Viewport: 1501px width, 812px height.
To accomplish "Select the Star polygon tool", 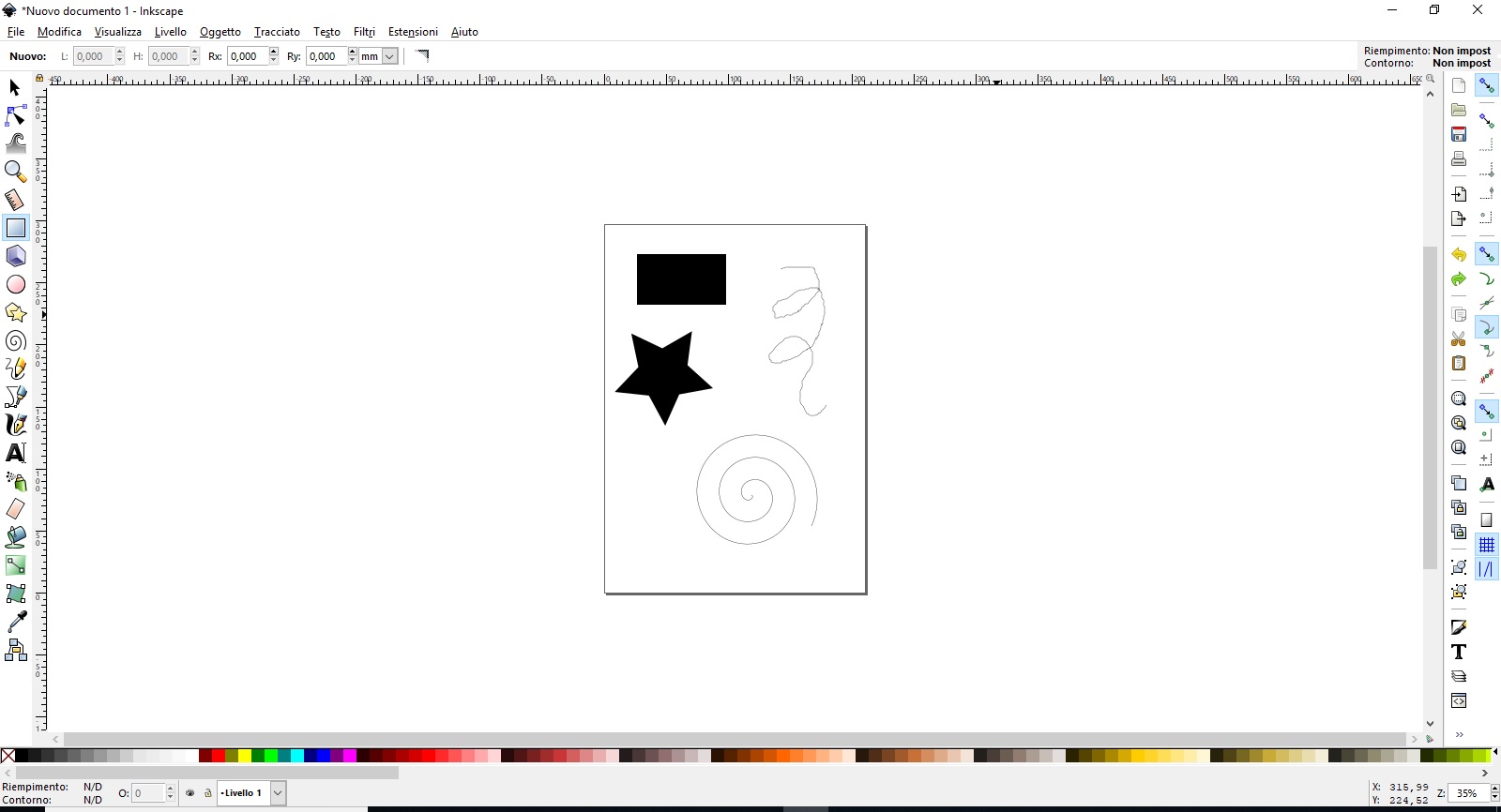I will click(15, 312).
